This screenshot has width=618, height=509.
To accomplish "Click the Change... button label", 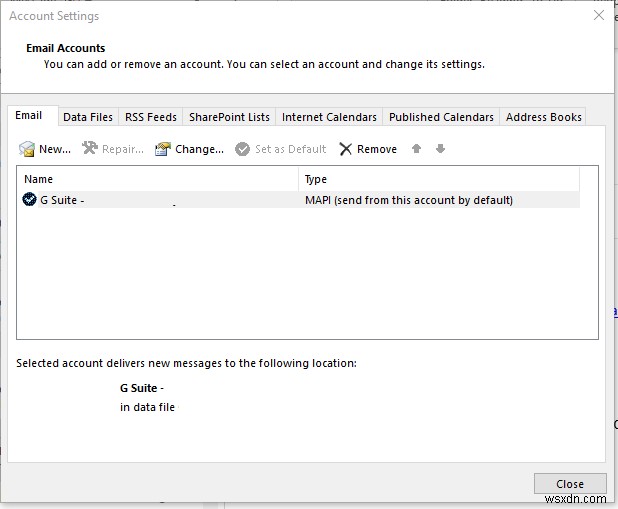I will (199, 149).
